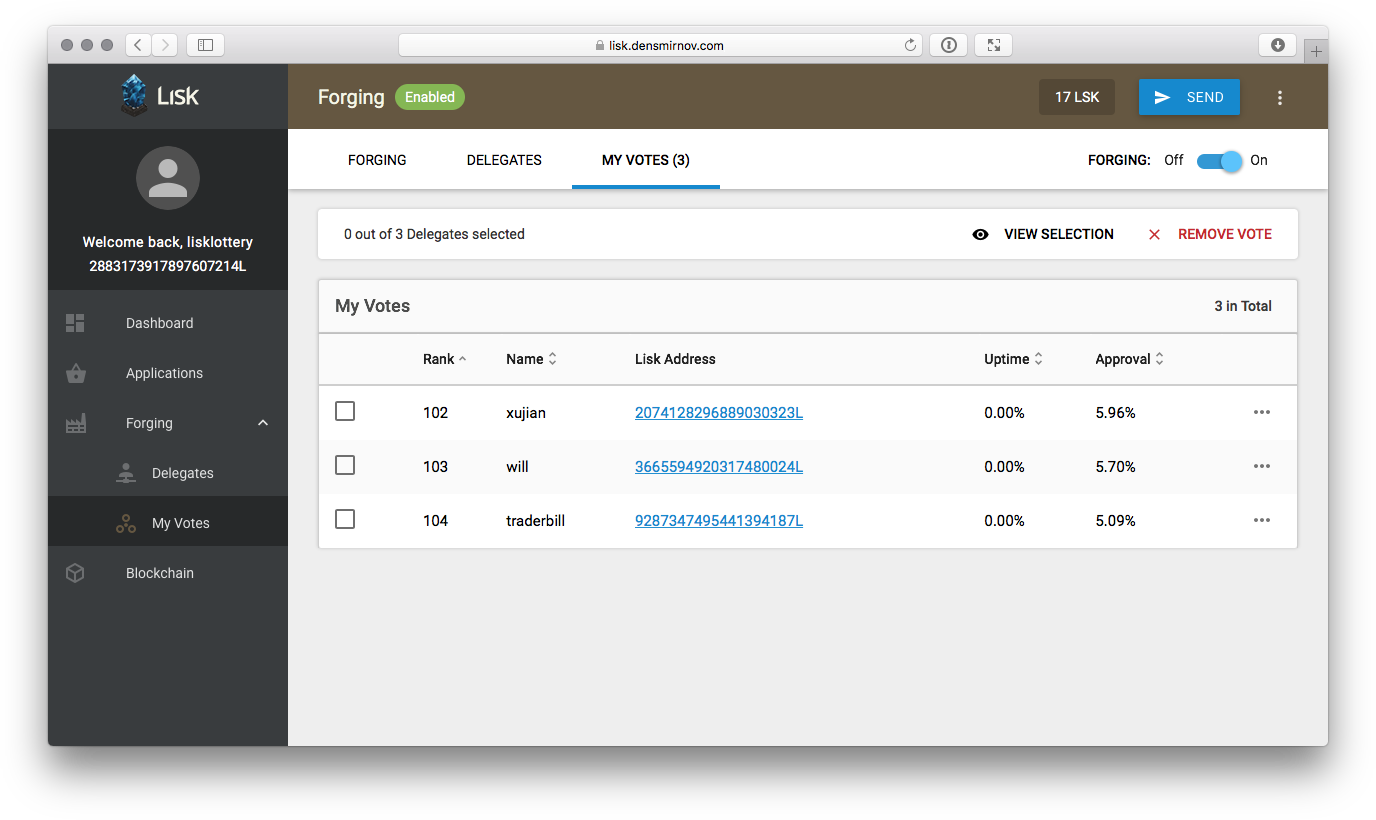The image size is (1376, 820).
Task: Select the xujian delegate checkbox
Action: pyautogui.click(x=345, y=411)
